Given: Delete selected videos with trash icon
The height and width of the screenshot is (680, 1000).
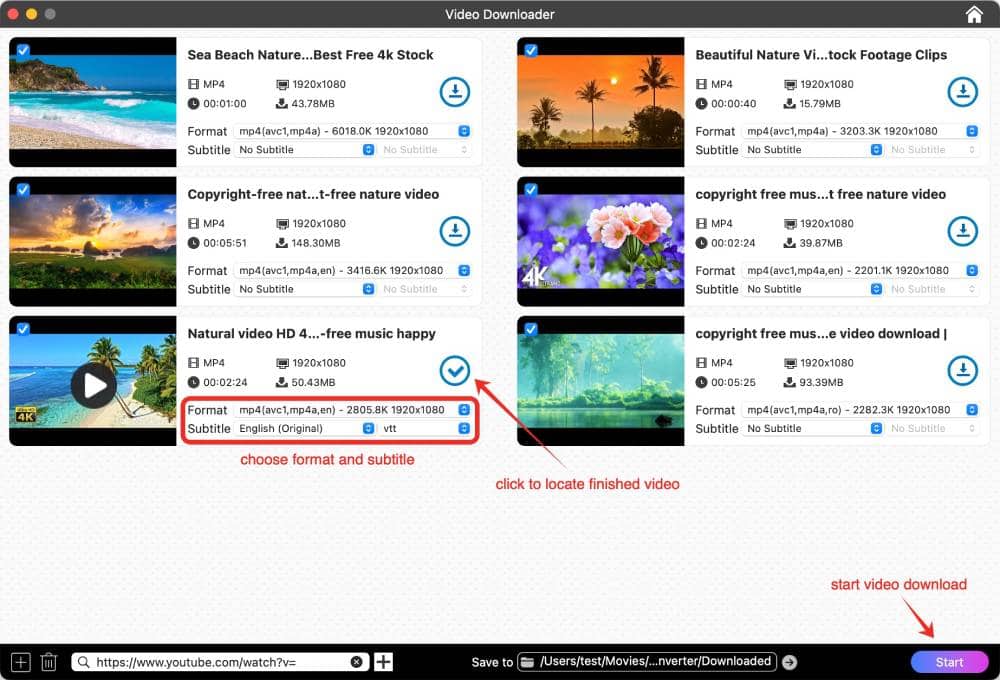Looking at the screenshot, I should (x=48, y=662).
